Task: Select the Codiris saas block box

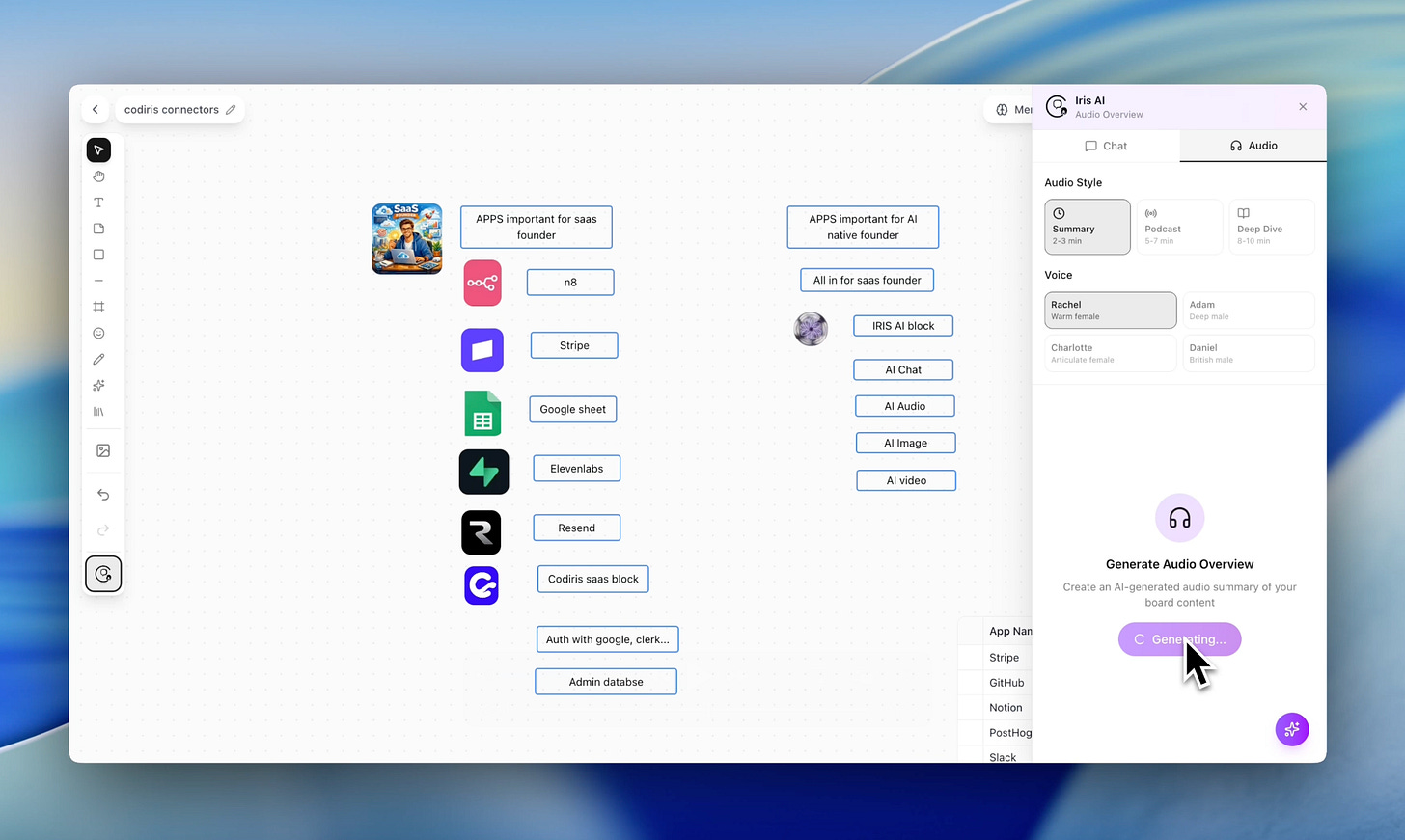Action: click(593, 579)
